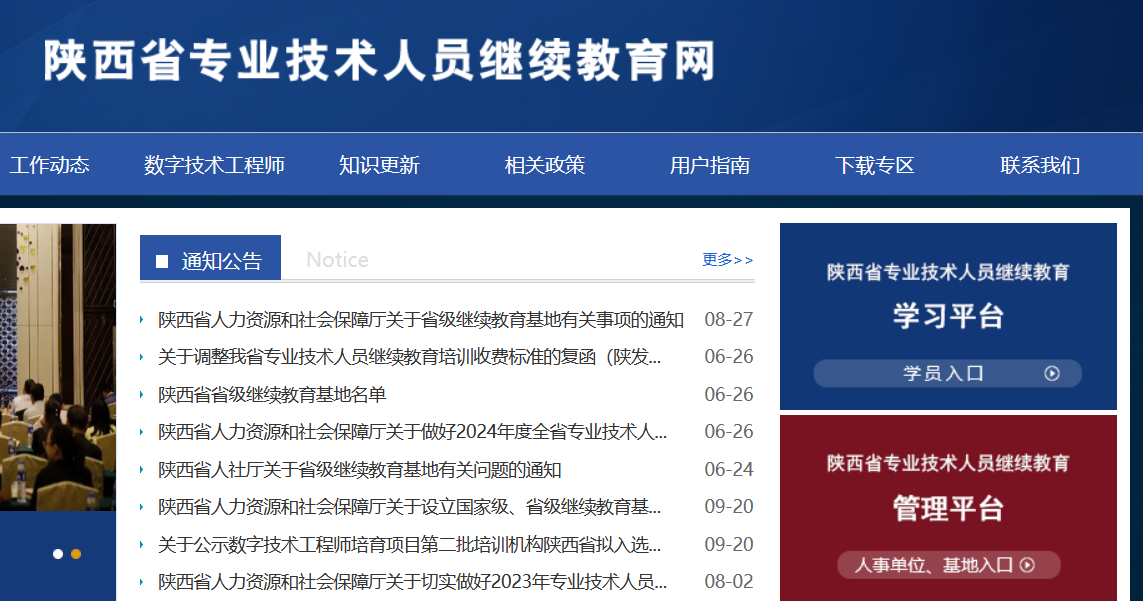Open 联系我们 page
This screenshot has height=601, width=1143.
point(1040,166)
